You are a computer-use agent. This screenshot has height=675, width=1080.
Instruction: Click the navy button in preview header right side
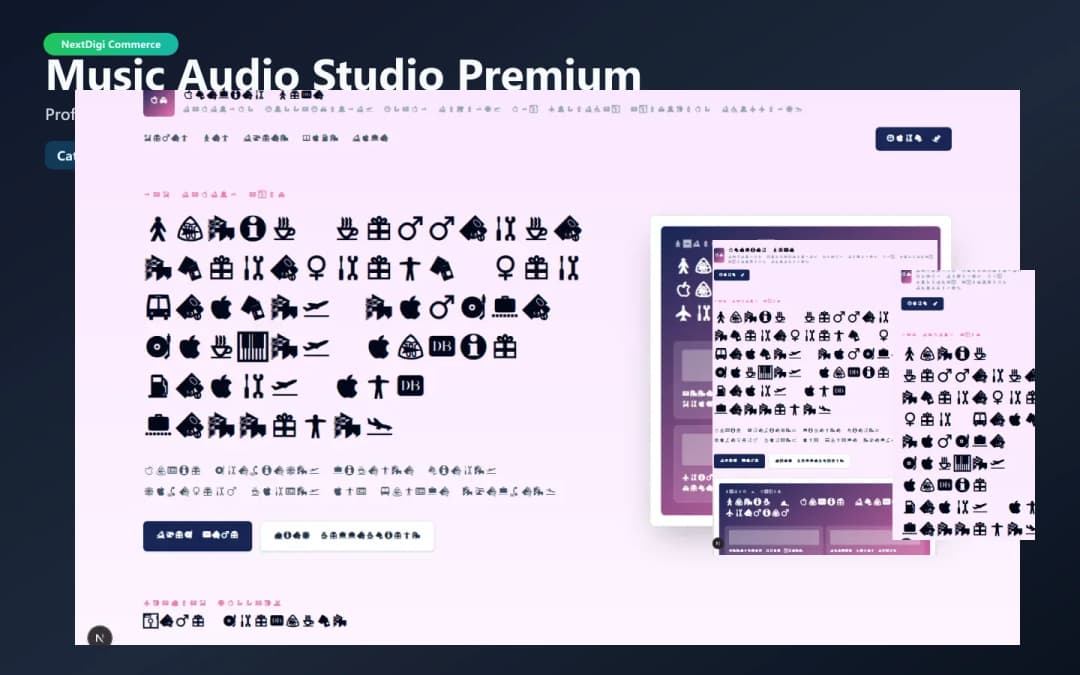click(x=913, y=138)
